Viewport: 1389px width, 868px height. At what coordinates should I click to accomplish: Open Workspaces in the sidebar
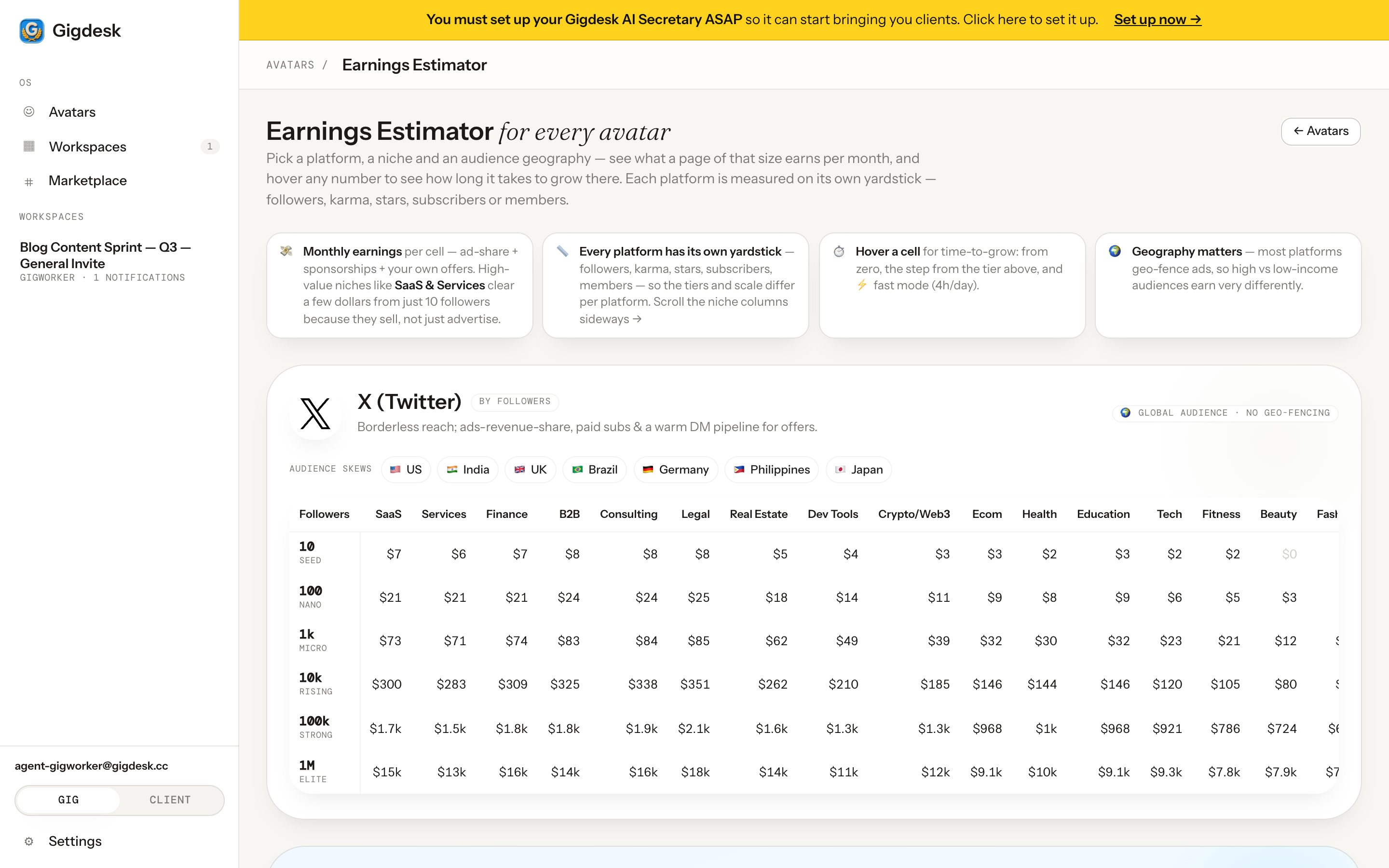pyautogui.click(x=120, y=147)
